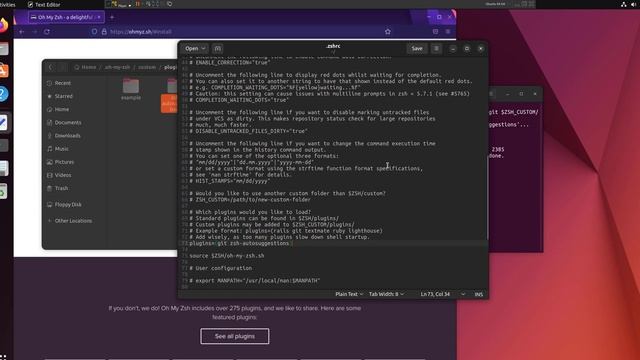Select the Oh My Zsh browser tab
Screen dimensions: 640x360
coord(65,17)
